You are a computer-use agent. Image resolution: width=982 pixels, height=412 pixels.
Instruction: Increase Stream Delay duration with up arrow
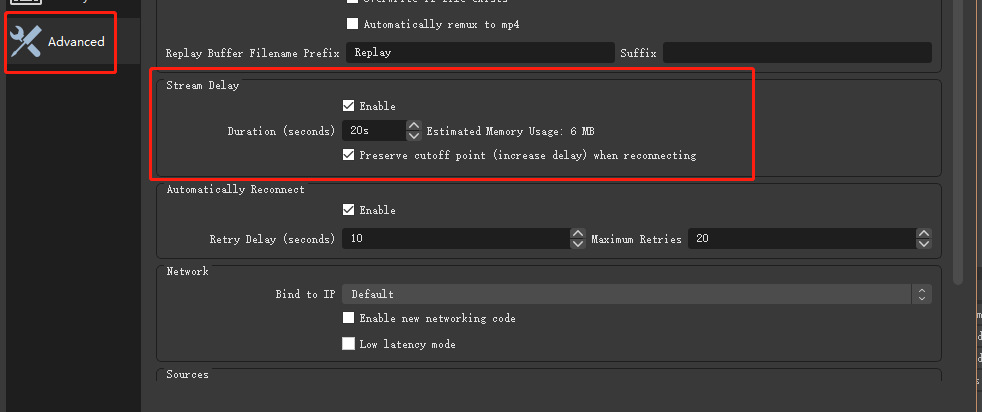(414, 125)
